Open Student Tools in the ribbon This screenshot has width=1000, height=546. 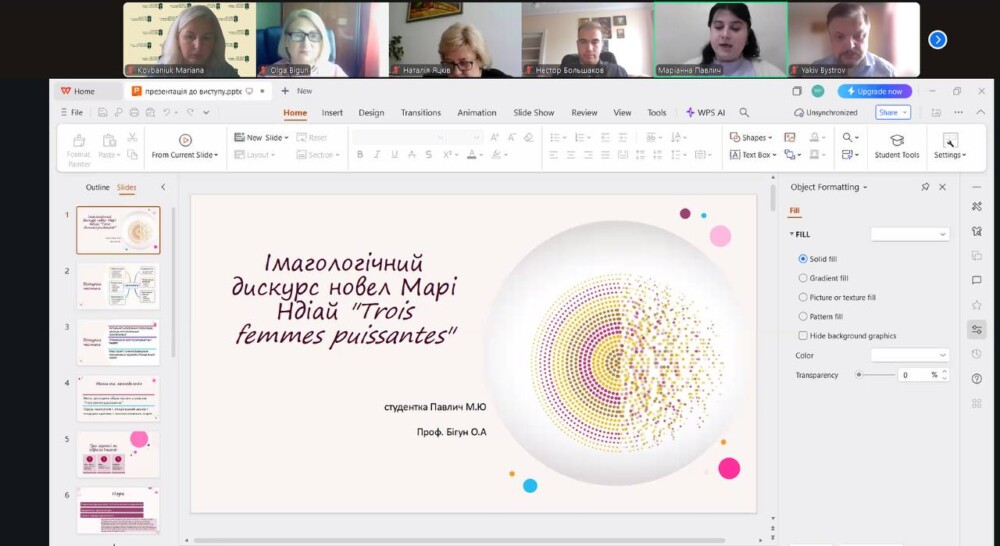(x=896, y=146)
